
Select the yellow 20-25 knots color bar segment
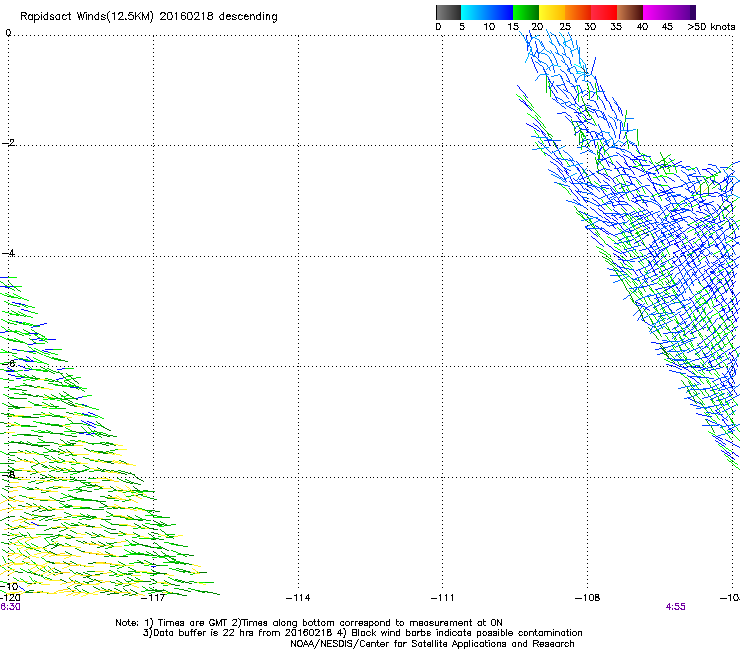(552, 12)
